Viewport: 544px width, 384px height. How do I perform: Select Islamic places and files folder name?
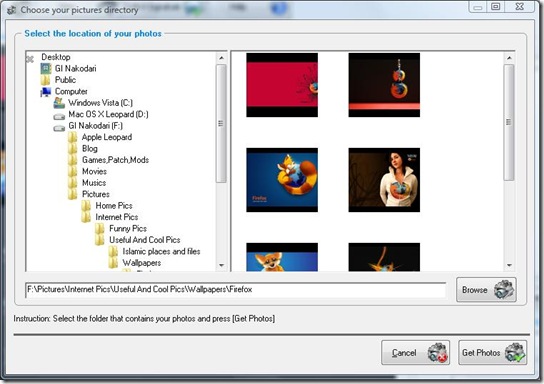point(161,251)
